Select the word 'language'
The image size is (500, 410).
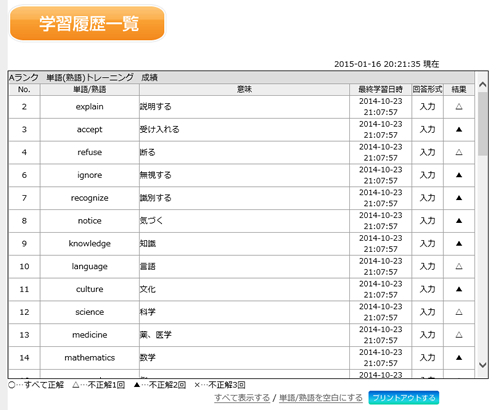point(90,267)
